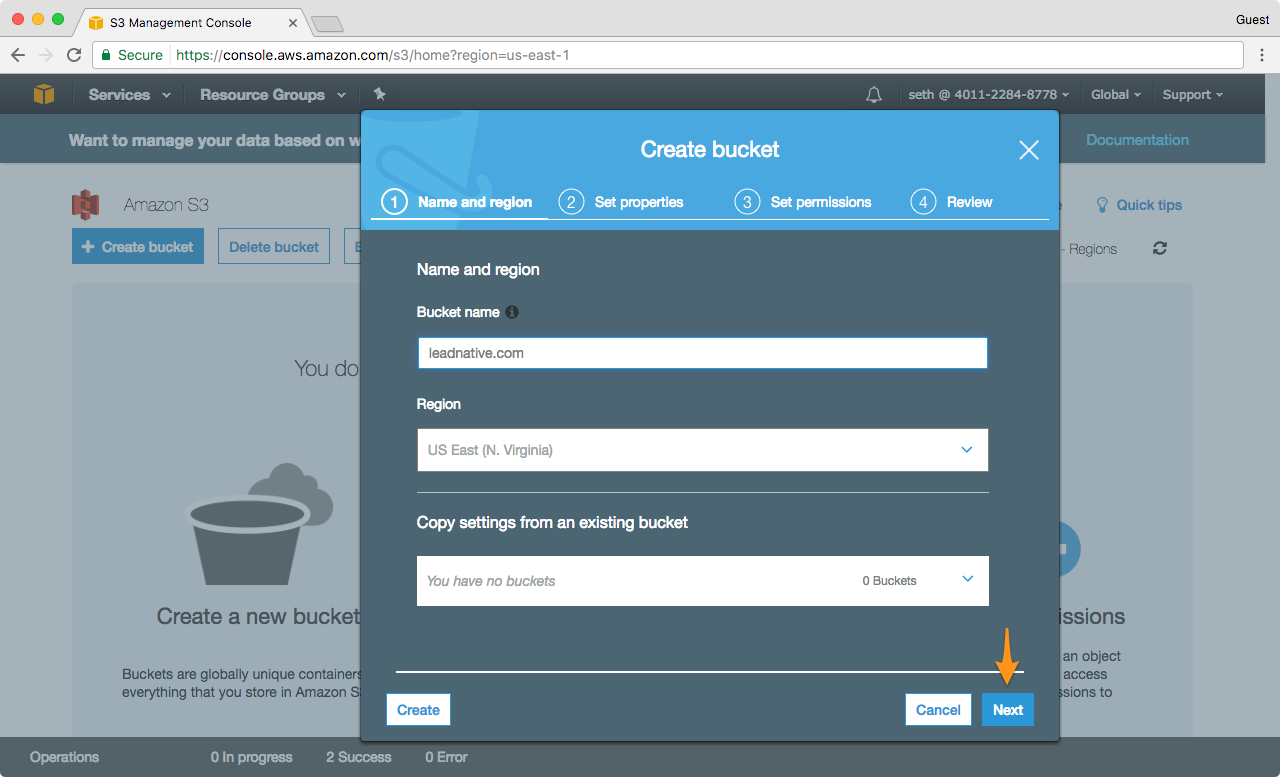Viewport: 1280px width, 777px height.
Task: Expand the seth account dropdown
Action: click(988, 95)
